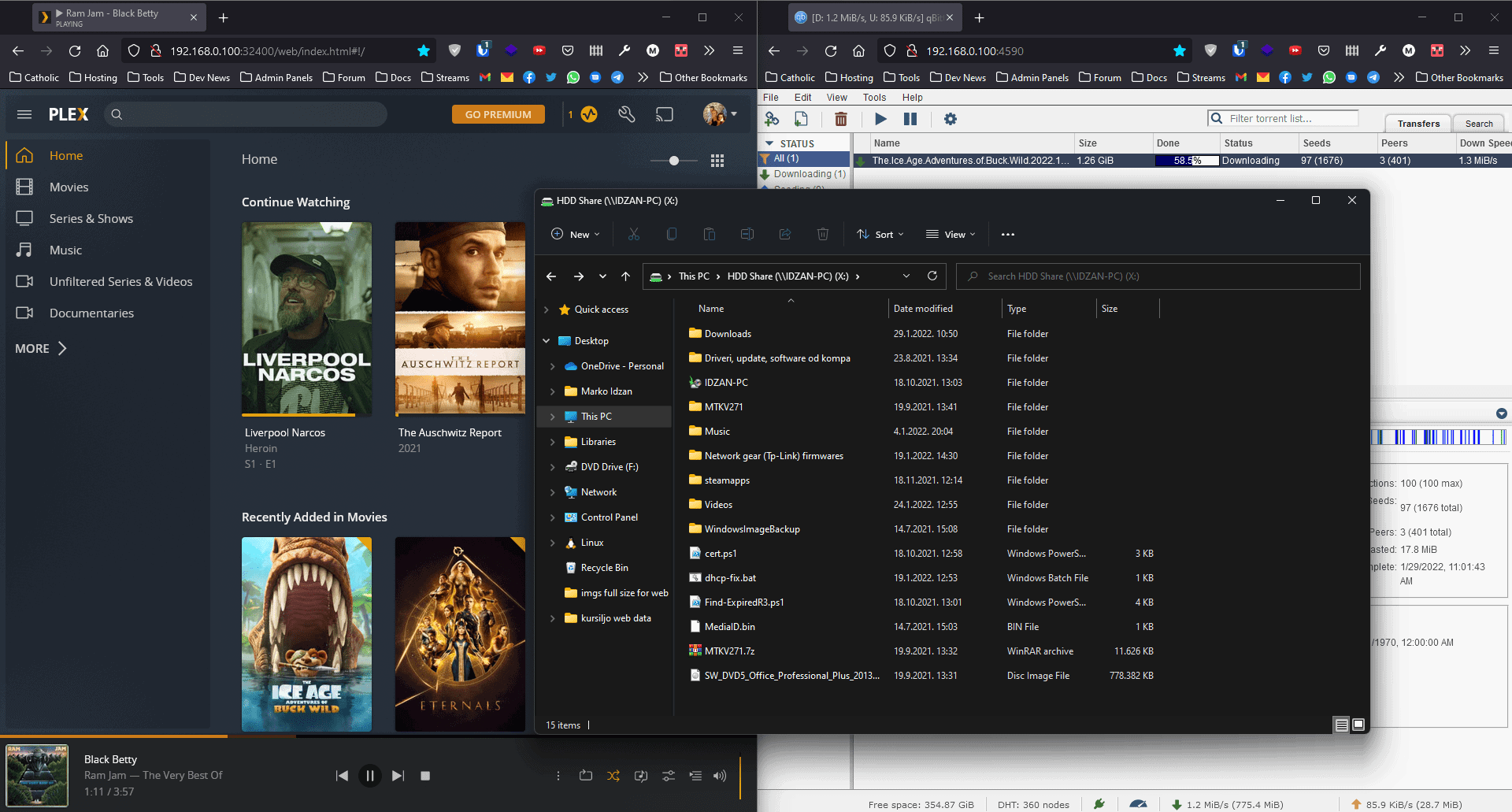The height and width of the screenshot is (812, 1512).
Task: Show Plex play queue icon
Action: pos(695,776)
